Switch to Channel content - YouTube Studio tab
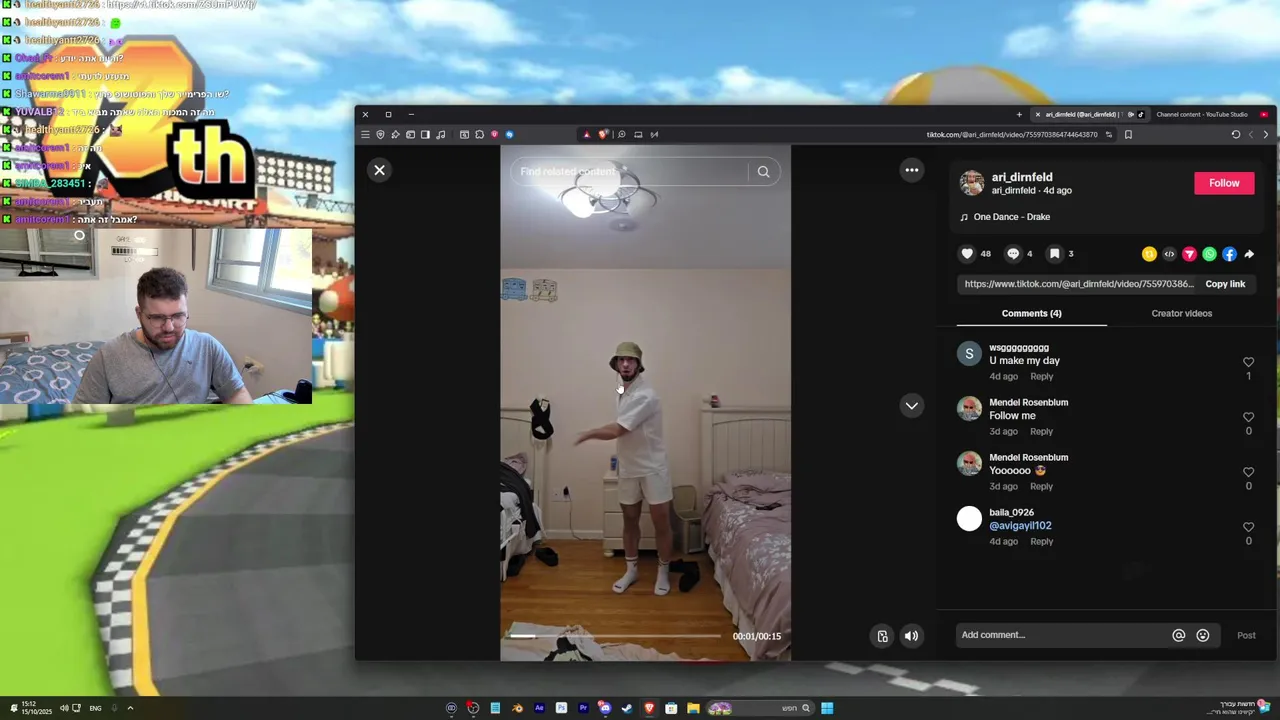Image resolution: width=1280 pixels, height=720 pixels. (1203, 114)
